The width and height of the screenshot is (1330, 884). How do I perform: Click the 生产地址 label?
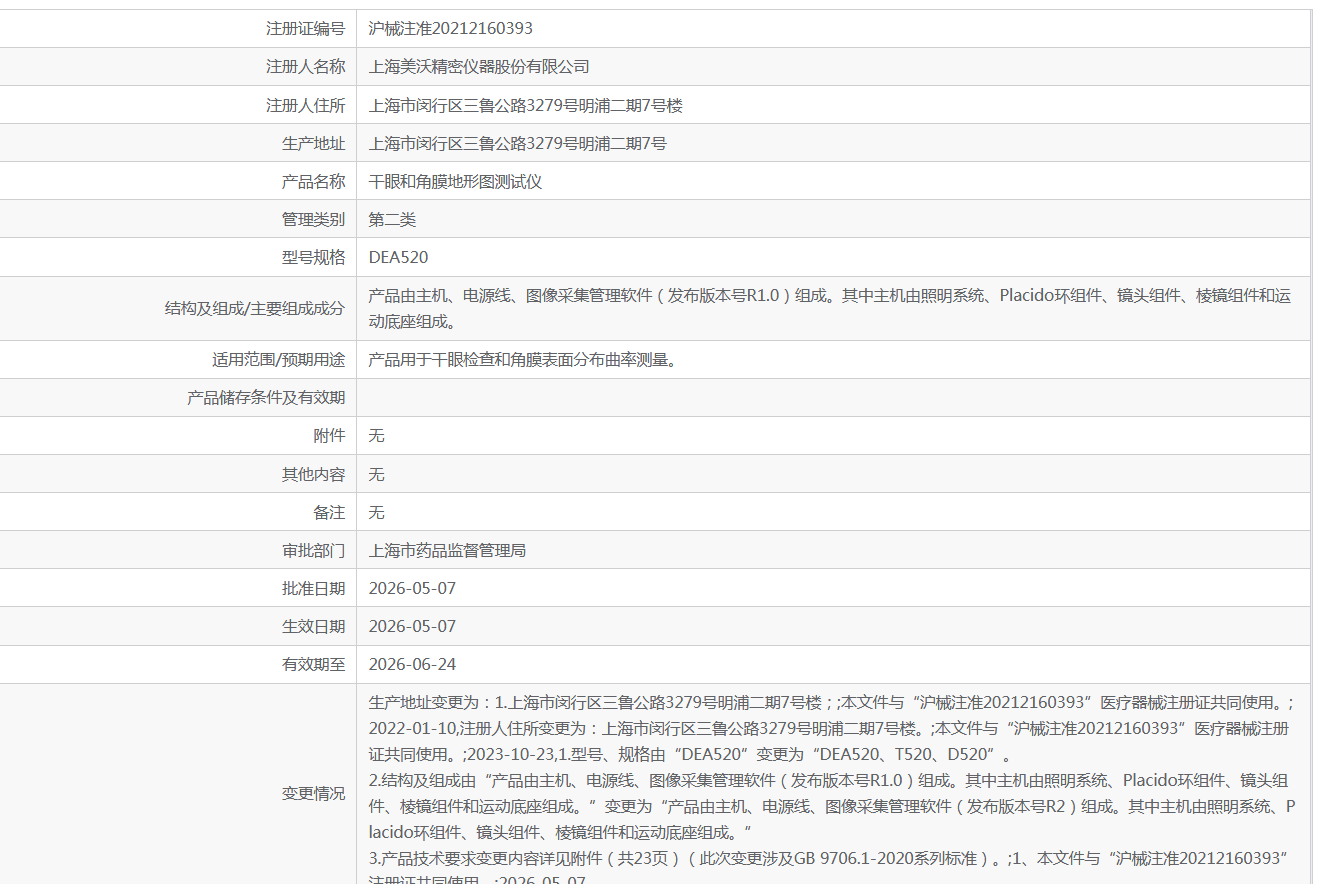[x=314, y=143]
